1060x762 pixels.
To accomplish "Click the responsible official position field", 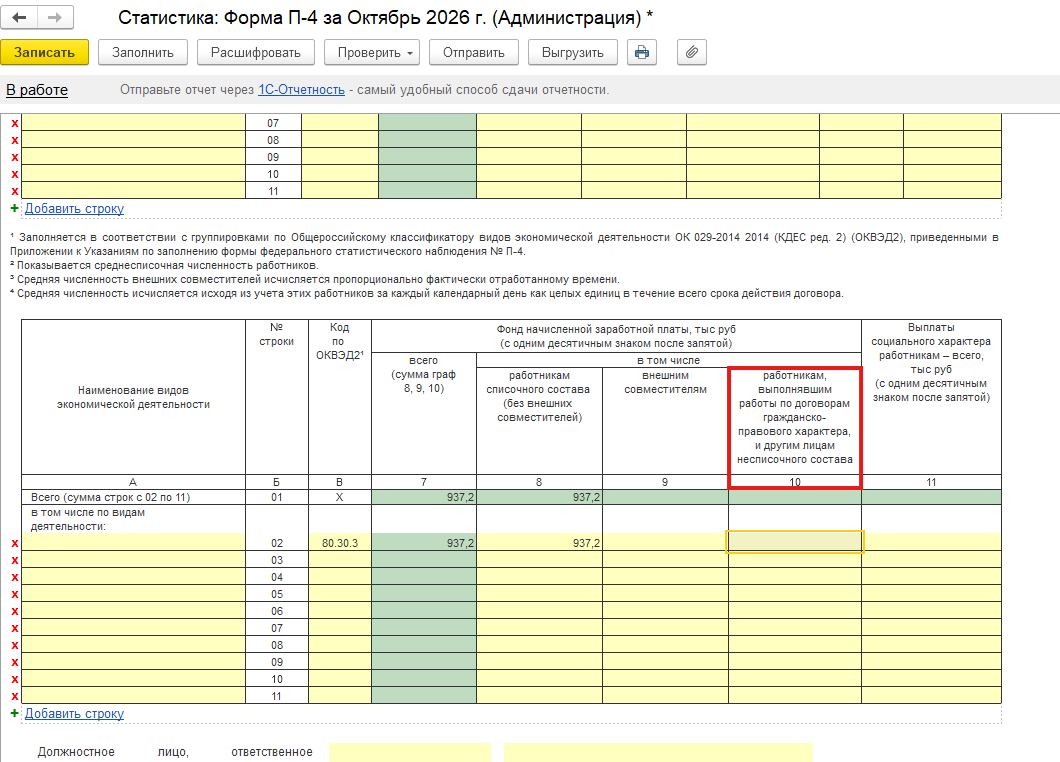I will pos(410,753).
